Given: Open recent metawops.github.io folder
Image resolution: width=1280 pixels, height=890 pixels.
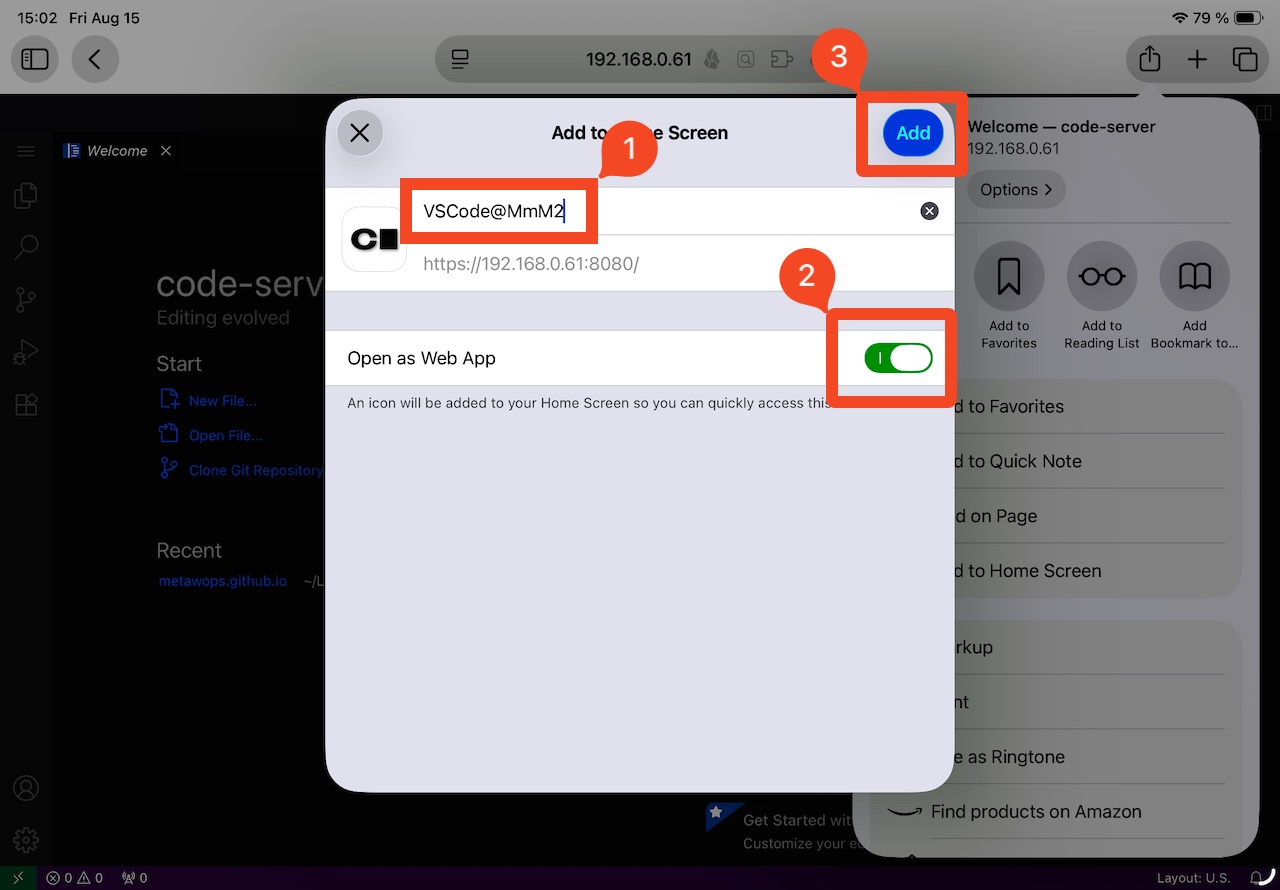Looking at the screenshot, I should point(223,581).
